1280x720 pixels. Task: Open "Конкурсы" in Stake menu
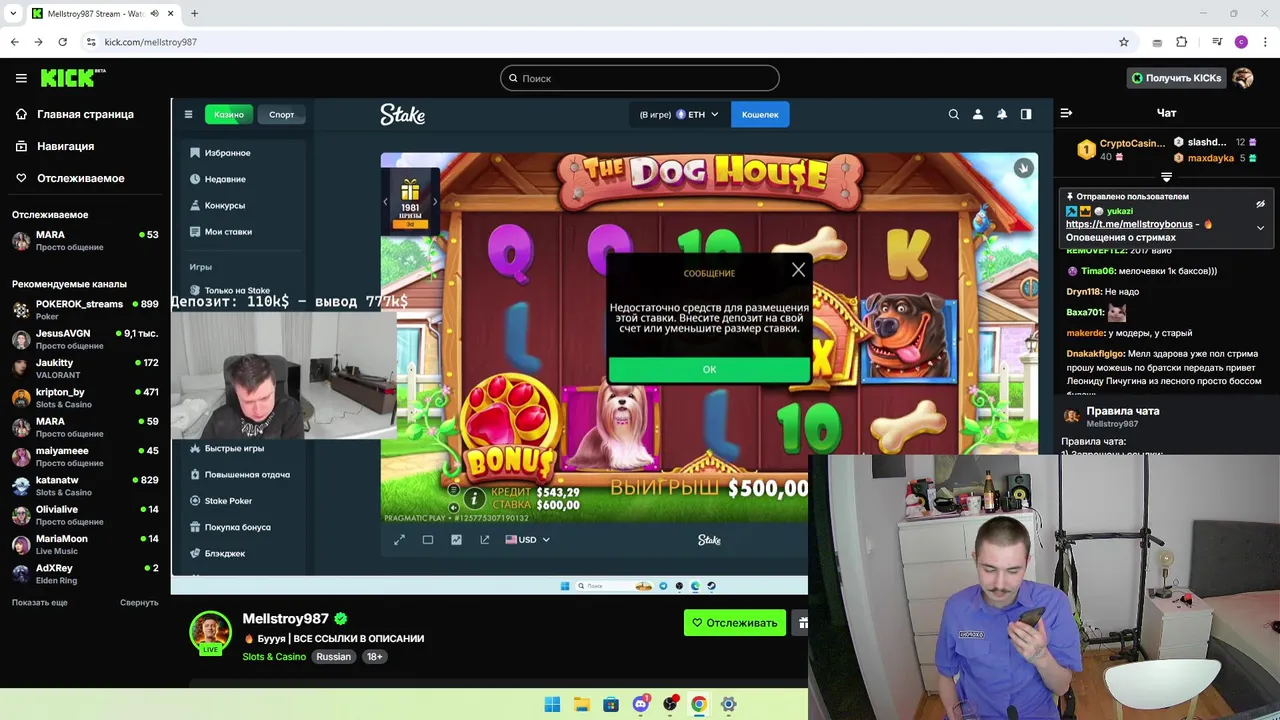[219, 205]
